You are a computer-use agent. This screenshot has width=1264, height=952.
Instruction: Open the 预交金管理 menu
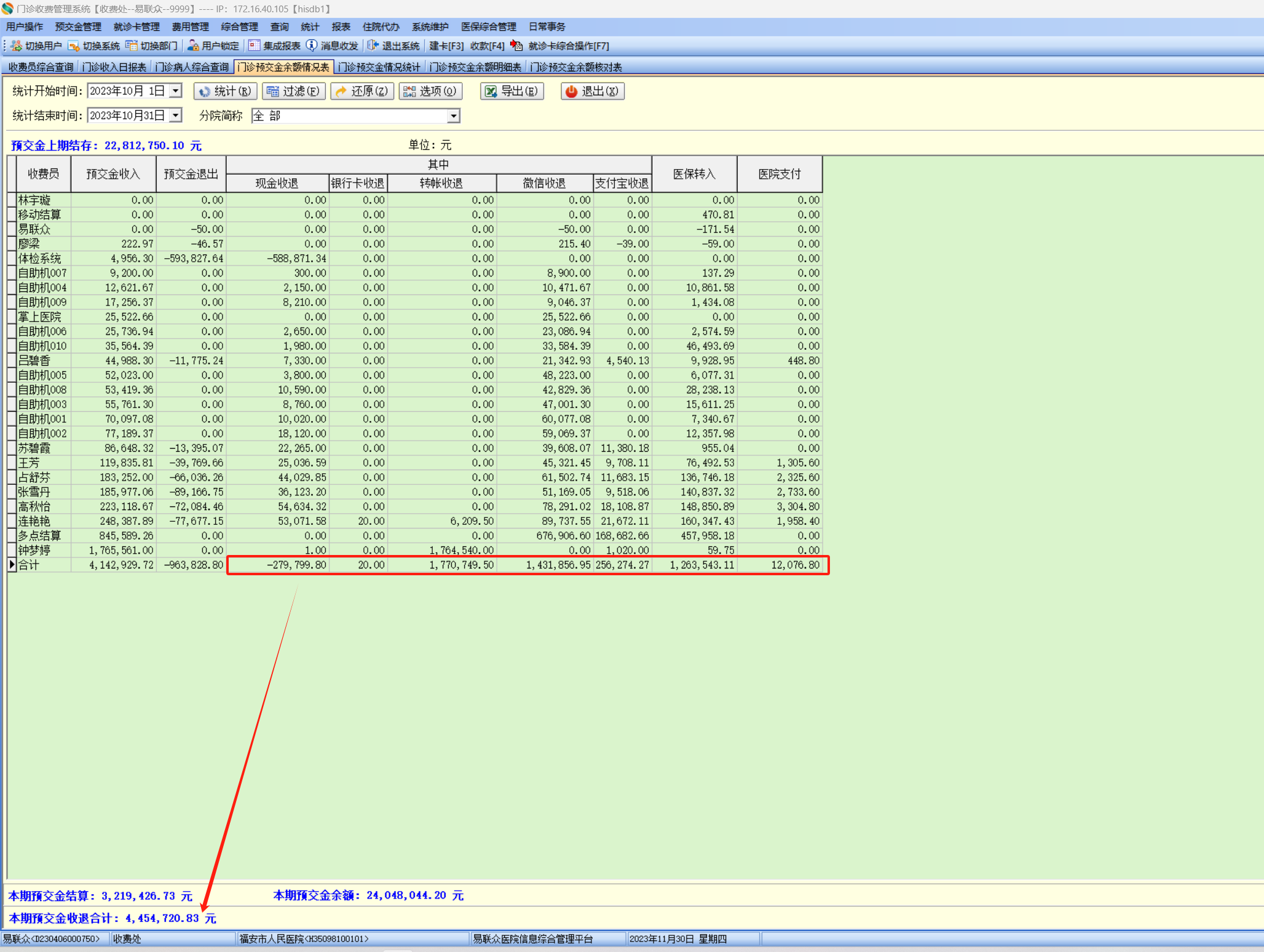[78, 27]
